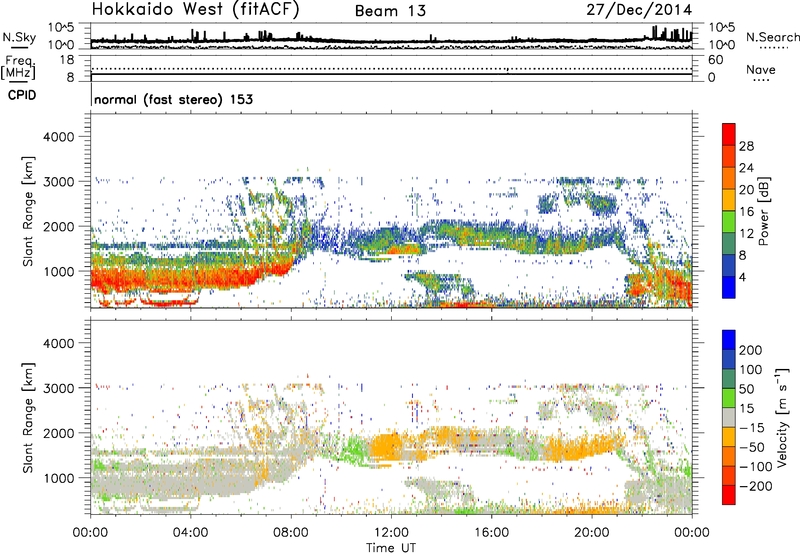
Task: Click the '04:00' time tick label
Action: 190,533
